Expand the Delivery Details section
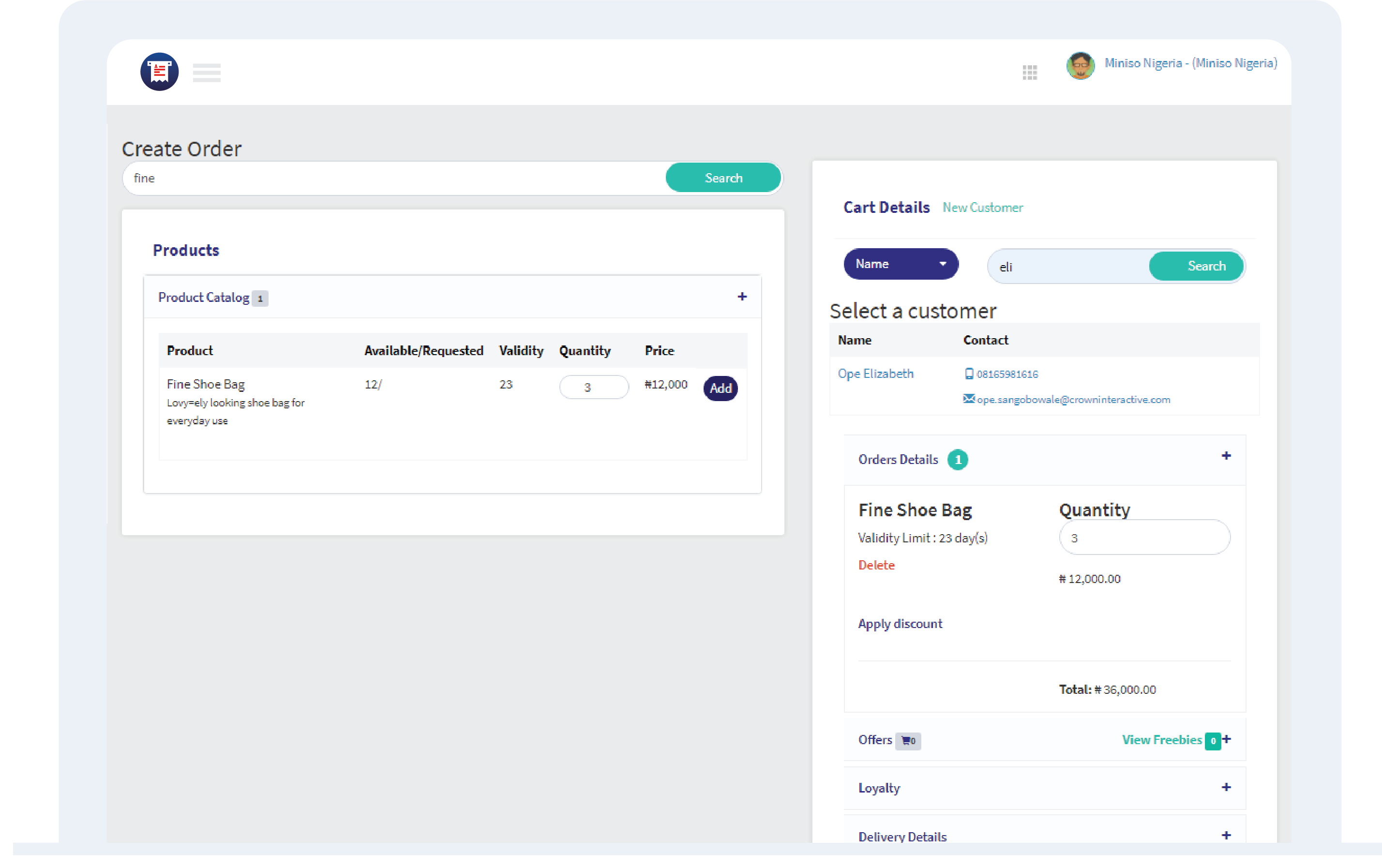Image resolution: width=1382 pixels, height=868 pixels. [1226, 835]
